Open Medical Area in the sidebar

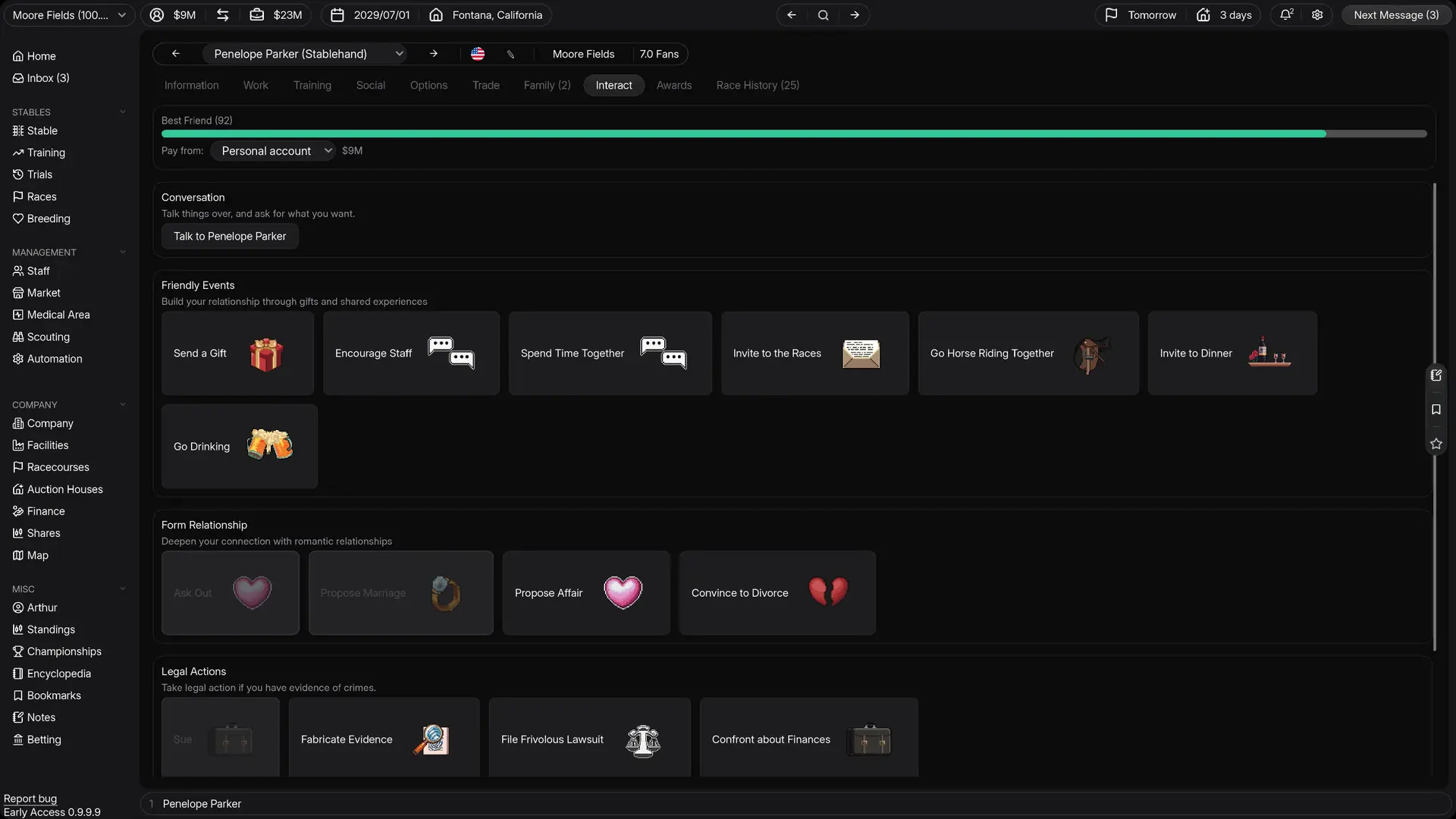(52, 315)
